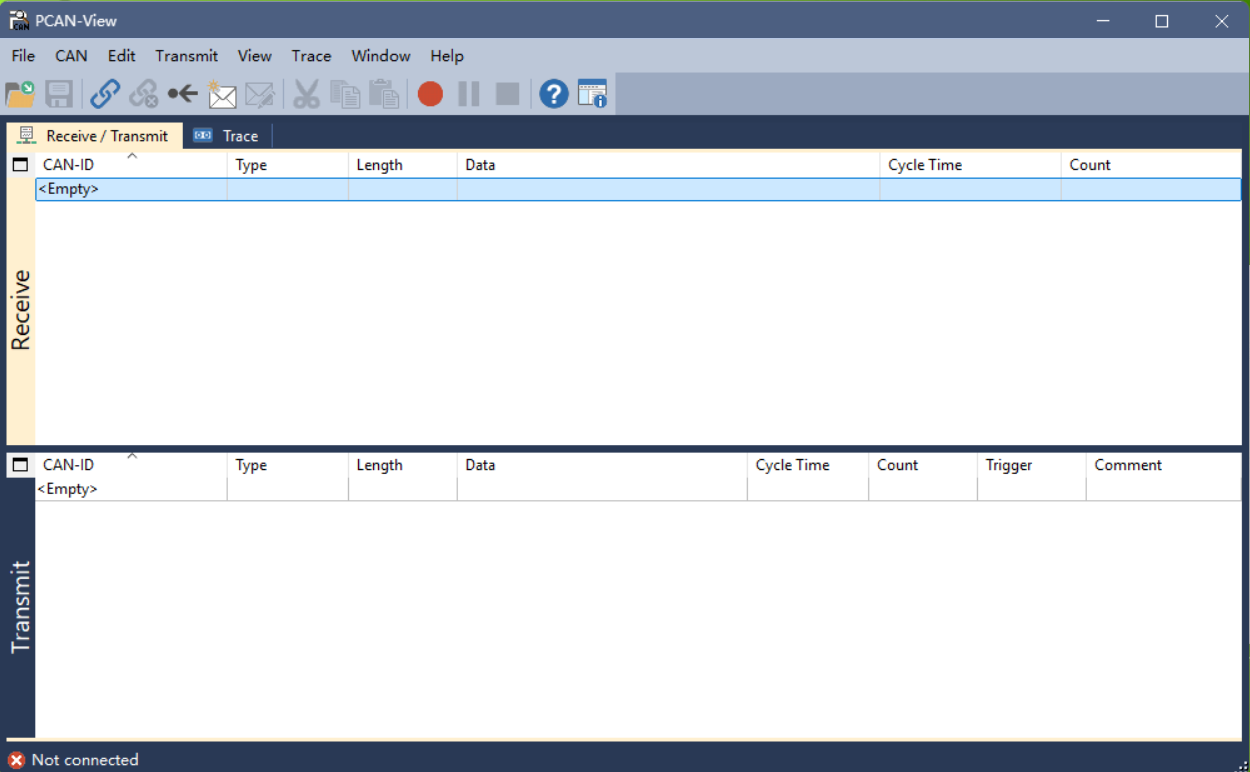Click the PCAN-View title bar app icon

pyautogui.click(x=18, y=20)
